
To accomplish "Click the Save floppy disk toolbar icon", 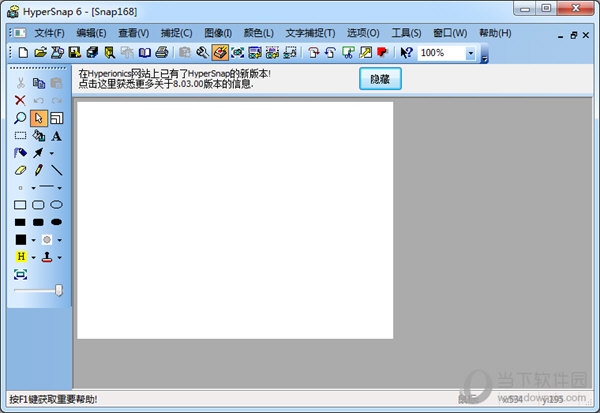I will (x=75, y=52).
